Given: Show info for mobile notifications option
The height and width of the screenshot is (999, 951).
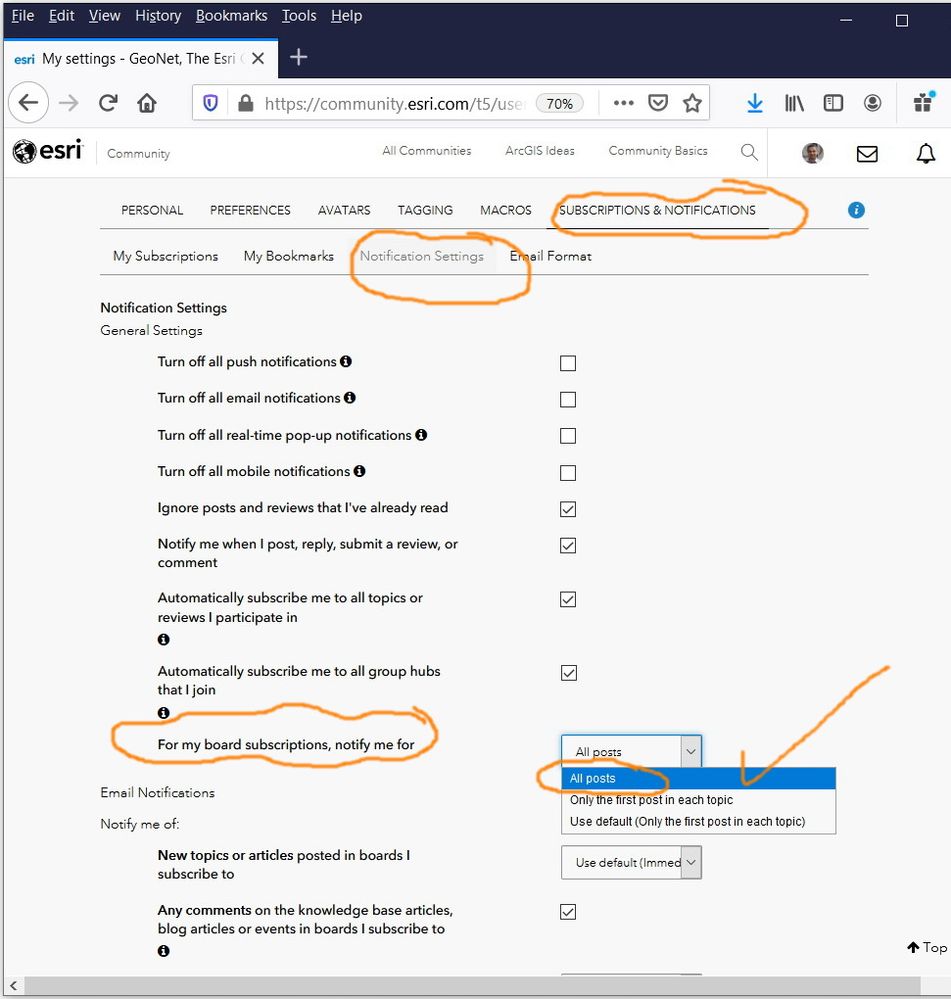Looking at the screenshot, I should click(359, 471).
